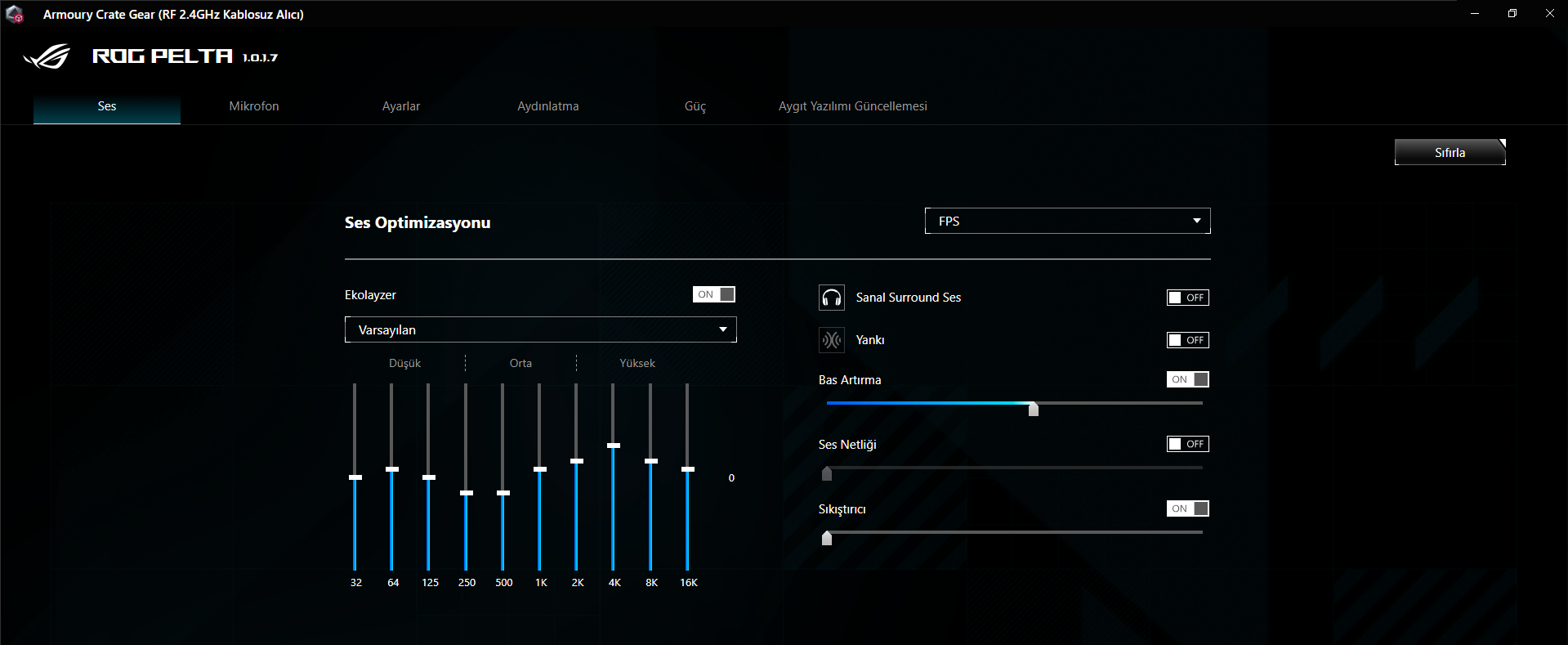Click the ROG PELTA device name
This screenshot has height=645, width=1568.
point(163,56)
